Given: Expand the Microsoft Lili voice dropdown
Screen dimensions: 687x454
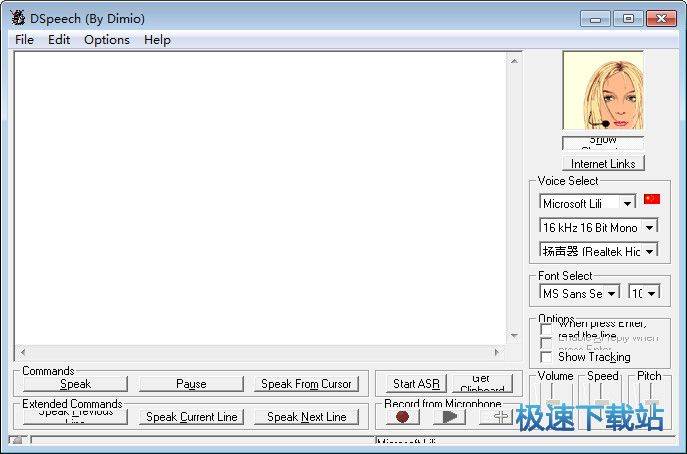Looking at the screenshot, I should click(627, 203).
